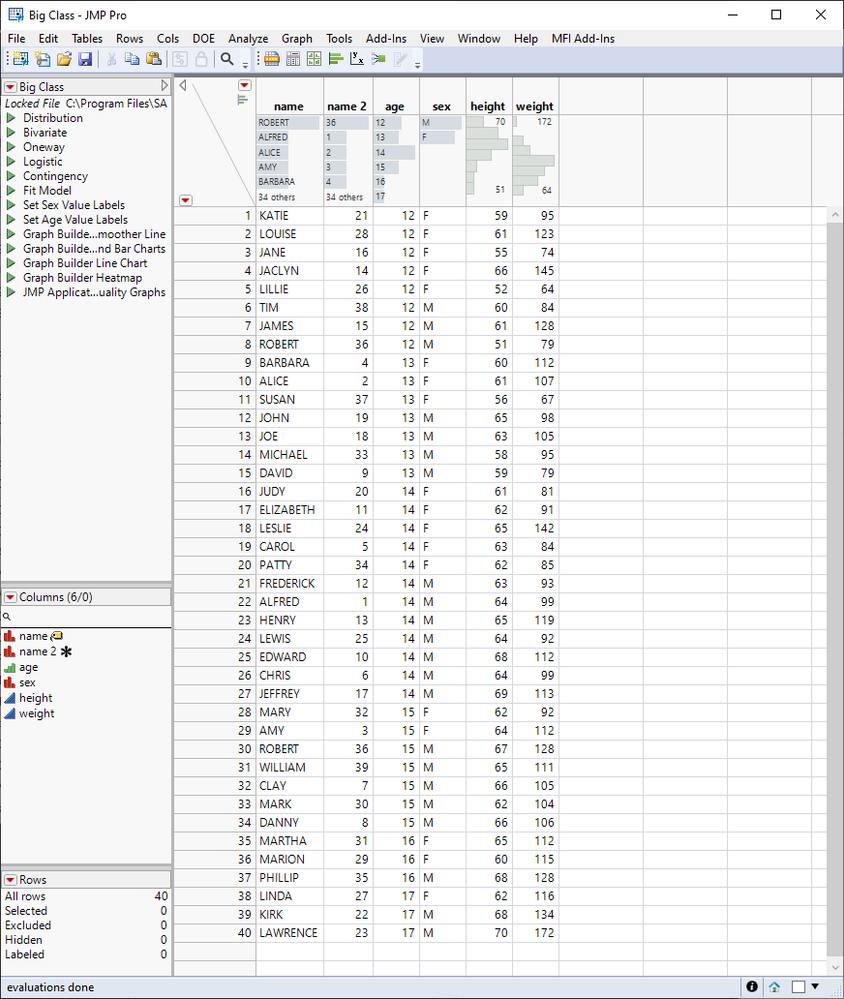Viewport: 844px width, 999px height.
Task: Click the Search magnifying glass icon
Action: (x=227, y=59)
